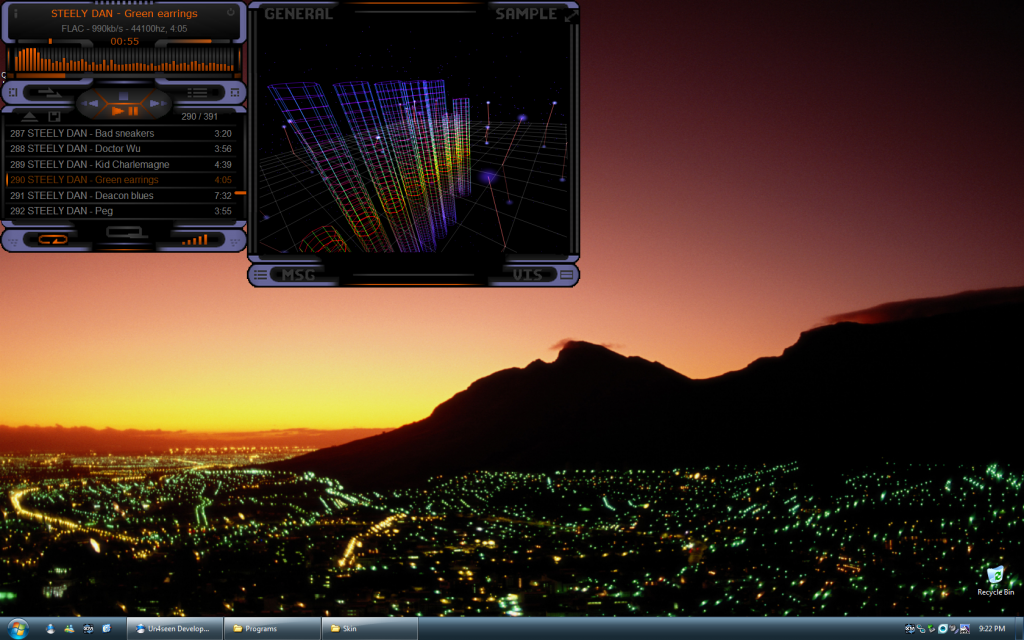Click the Play/Pause button
Viewport: 1024px width, 640px height.
125,111
